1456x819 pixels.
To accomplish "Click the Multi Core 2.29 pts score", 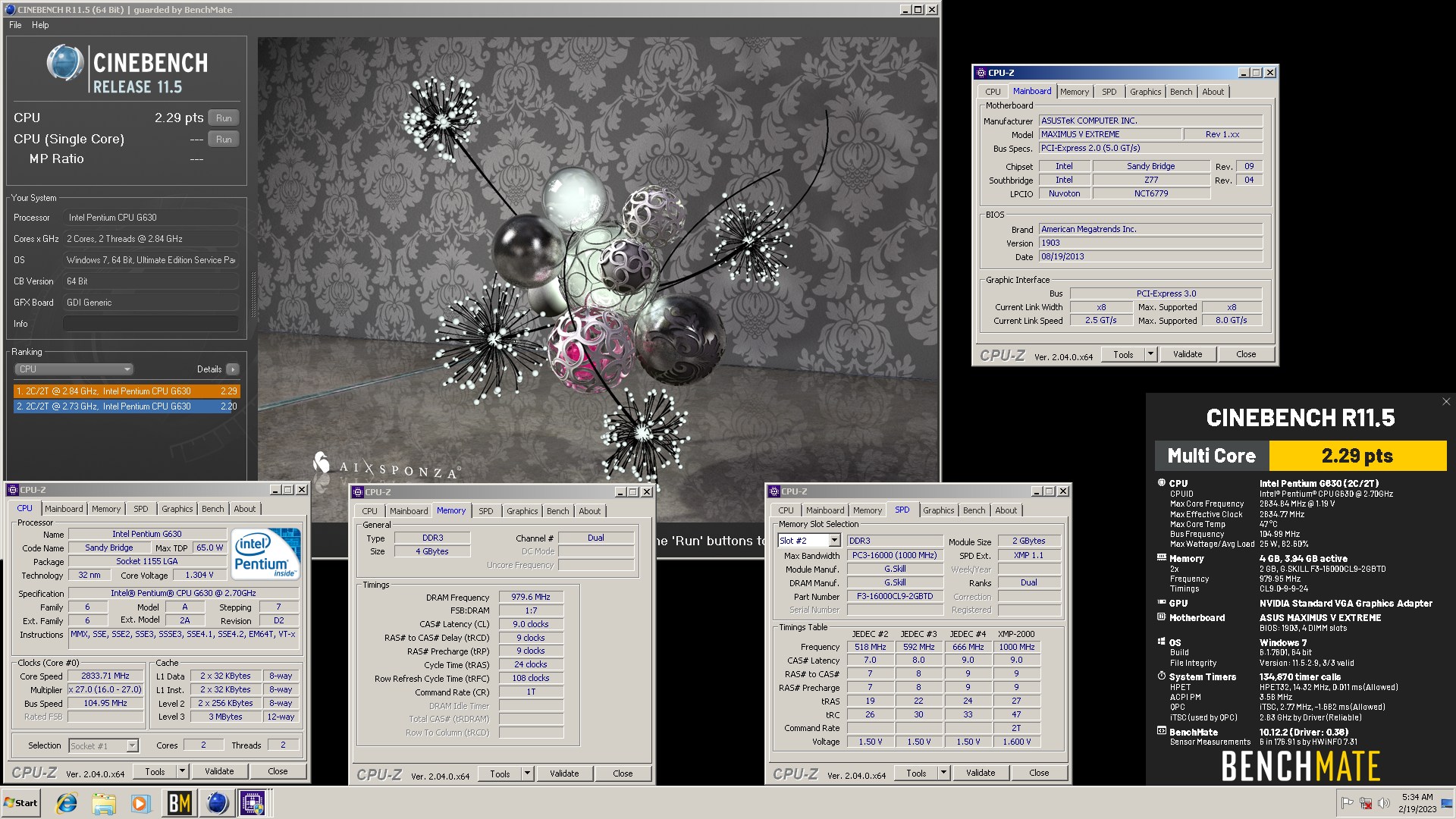I will 1357,456.
